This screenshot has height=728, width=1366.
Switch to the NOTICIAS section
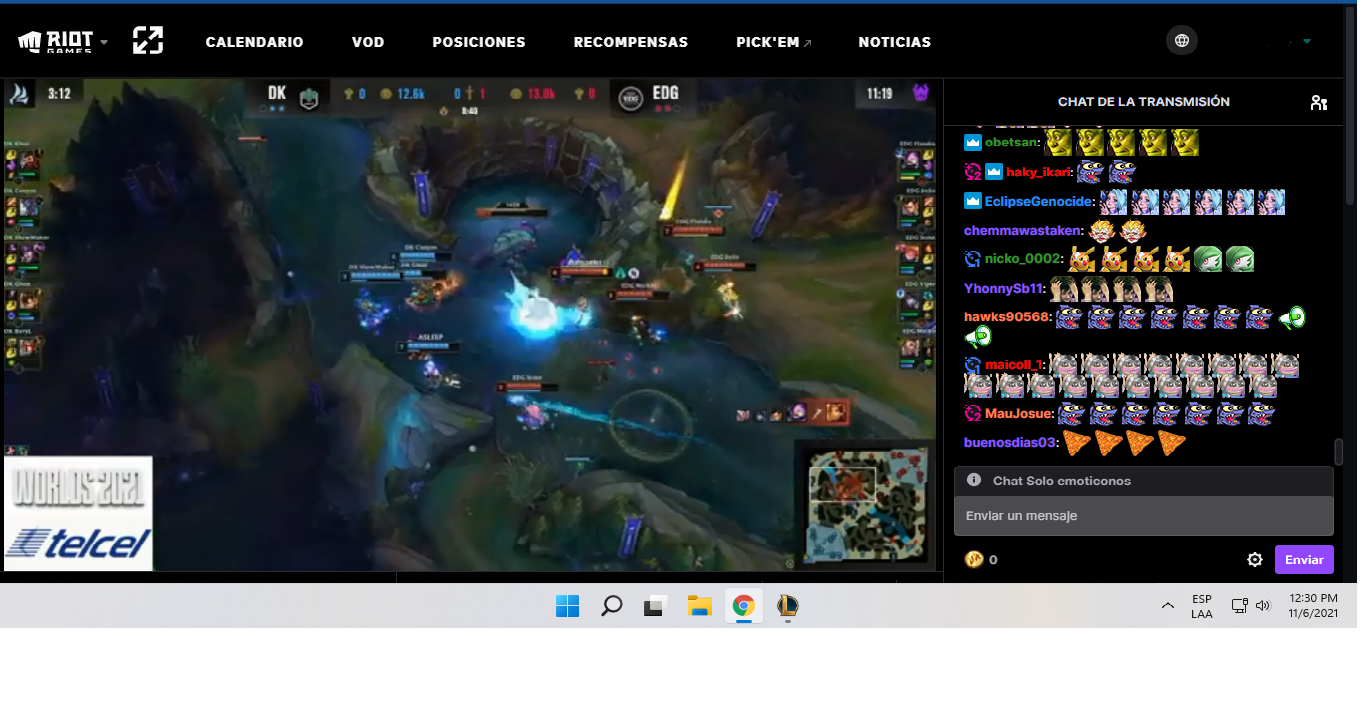click(x=895, y=42)
